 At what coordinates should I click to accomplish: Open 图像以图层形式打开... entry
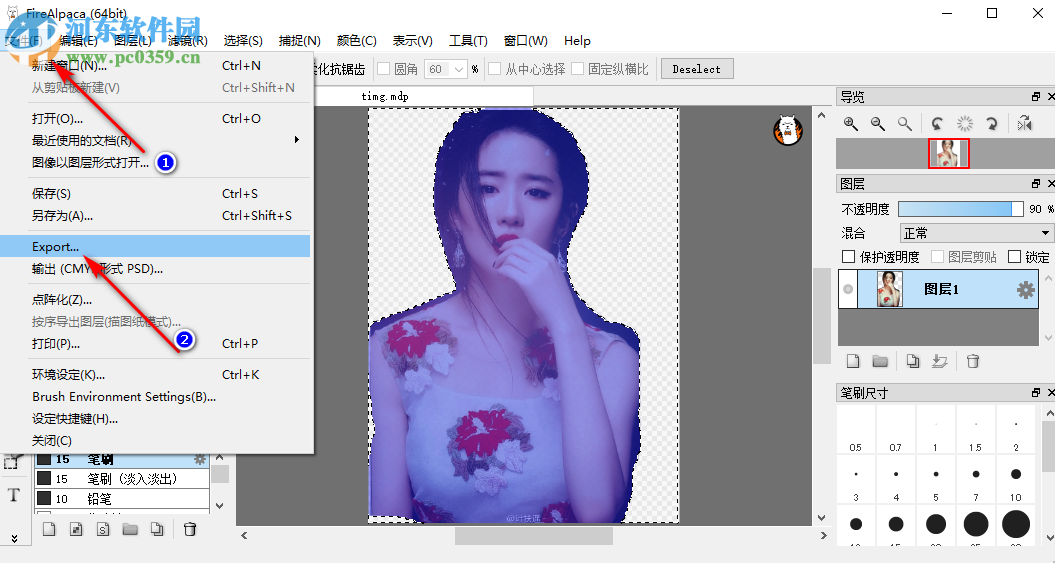[155, 162]
